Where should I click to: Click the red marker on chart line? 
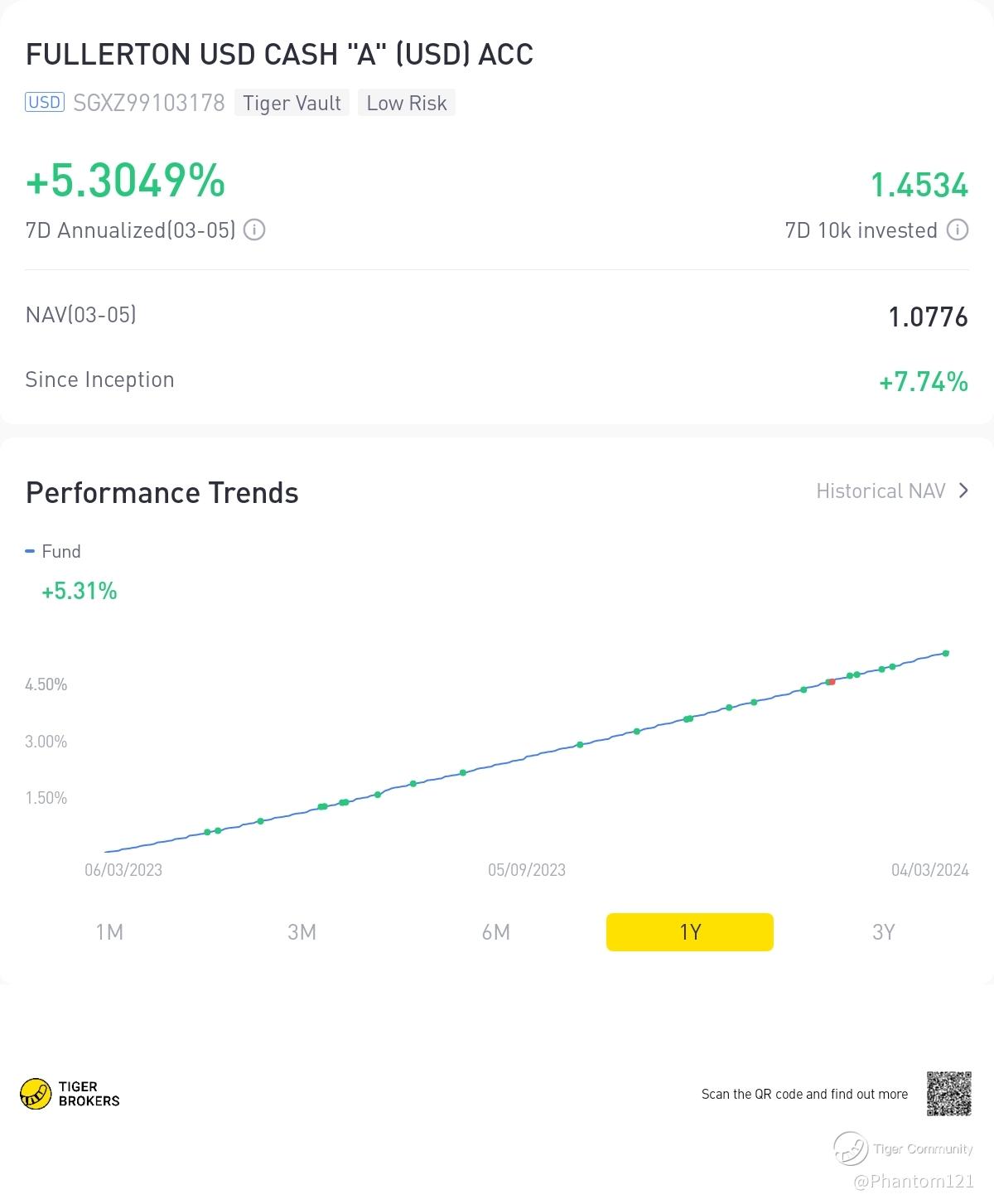[x=832, y=682]
